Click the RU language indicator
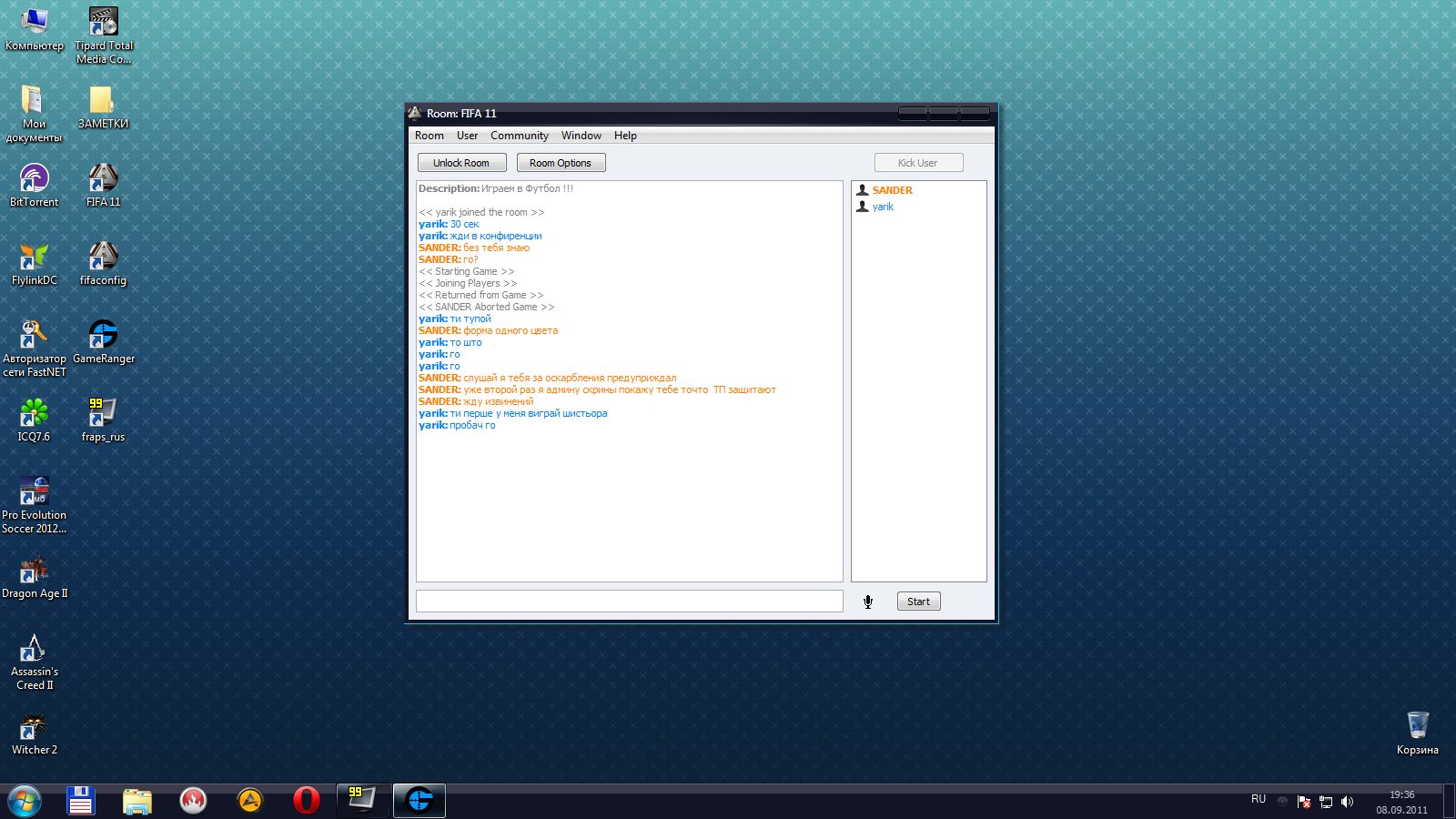This screenshot has height=819, width=1456. 1259,799
